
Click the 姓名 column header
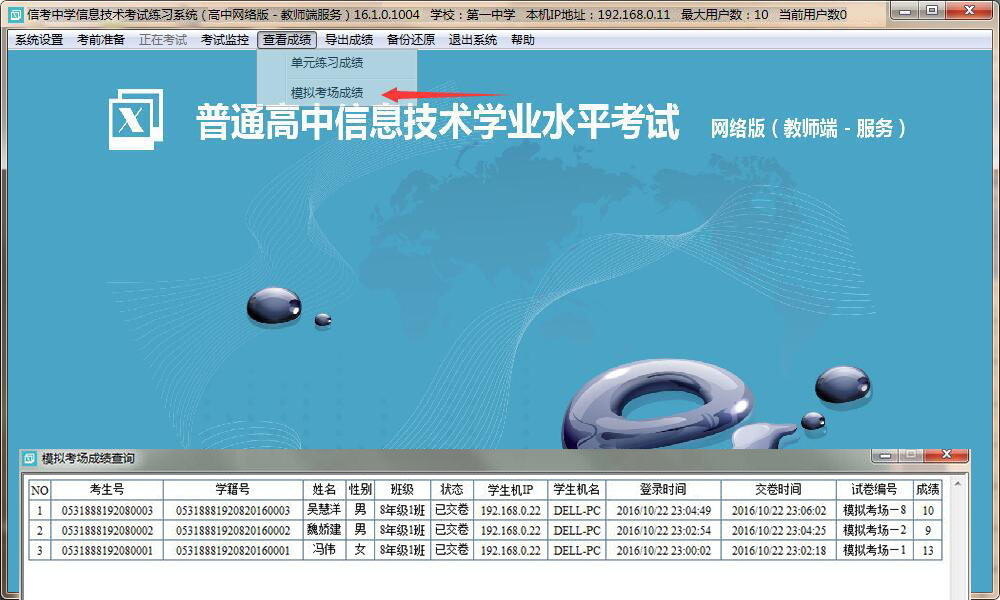tap(324, 490)
